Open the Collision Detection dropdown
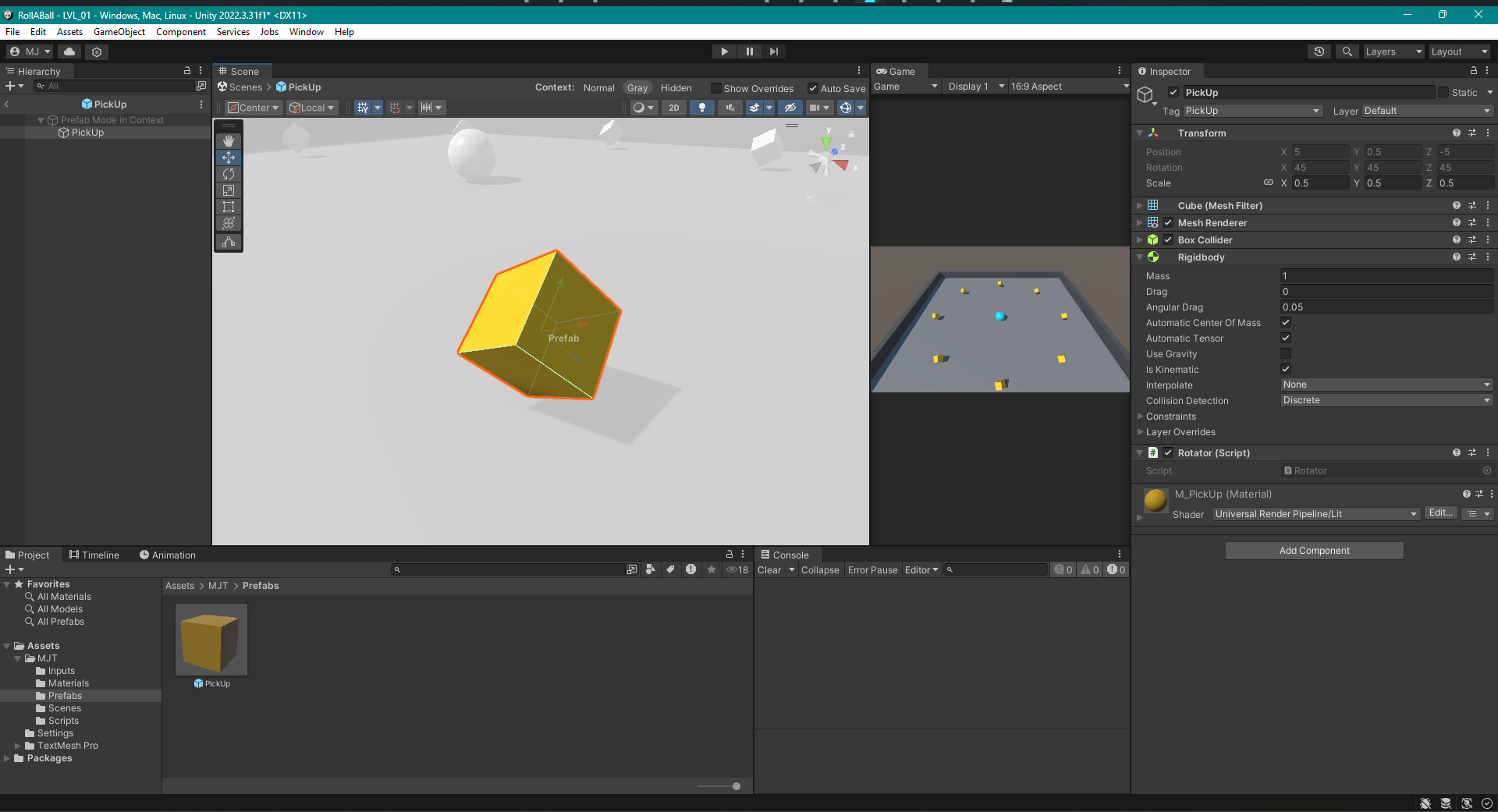Screen dimensions: 1498x812 point(1386,400)
